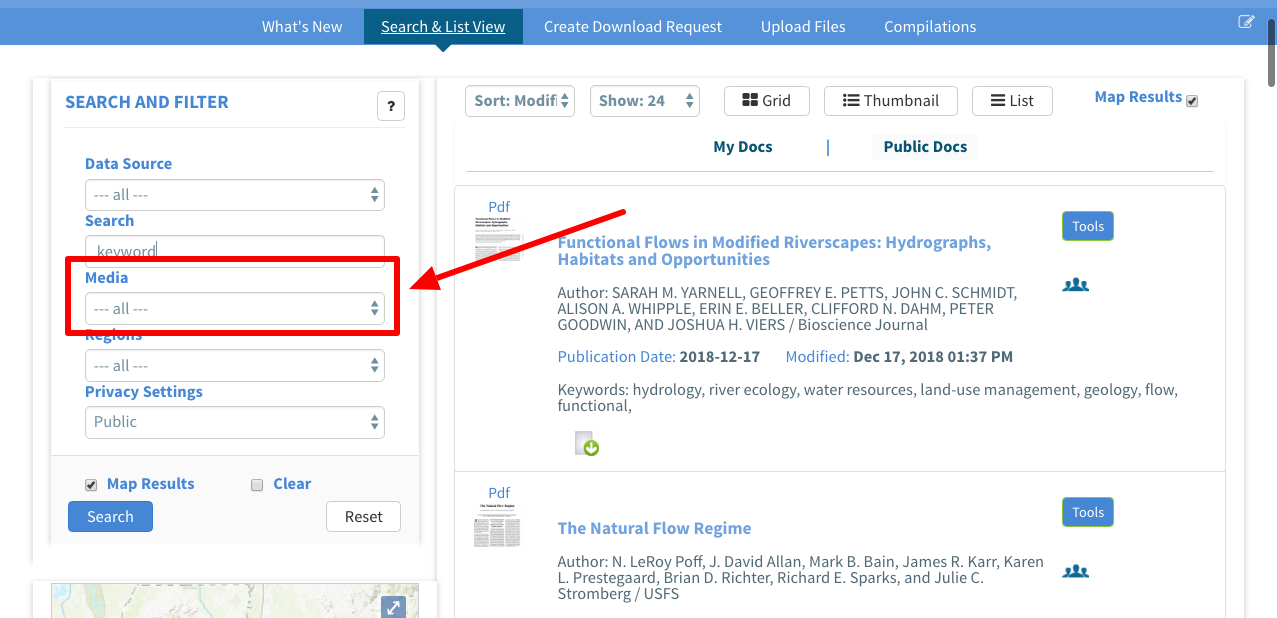Go to the Create Download Request tab
Screen dimensions: 1277x618
coord(632,27)
